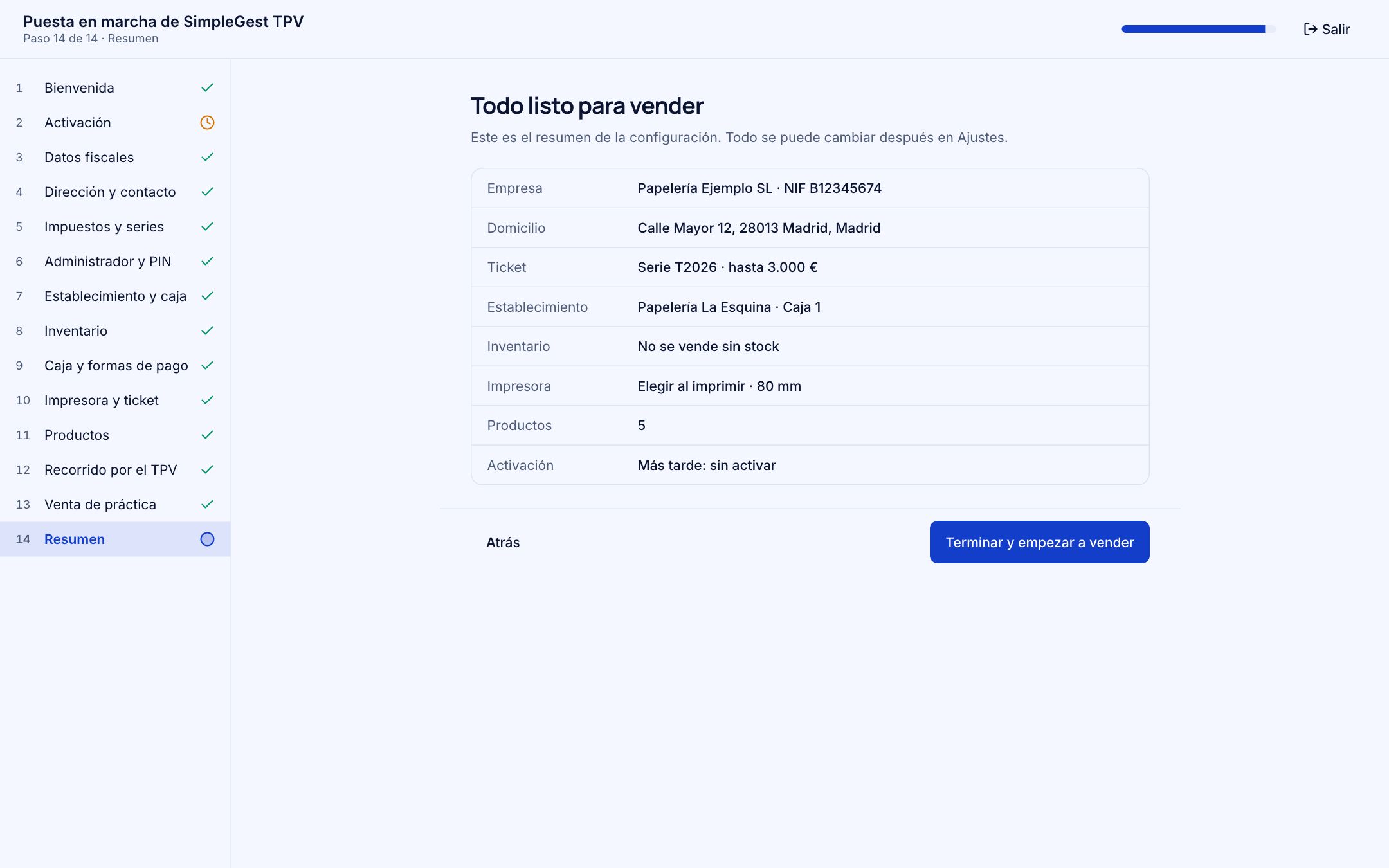Select Establecimiento y caja step
The width and height of the screenshot is (1389, 868).
pos(115,296)
